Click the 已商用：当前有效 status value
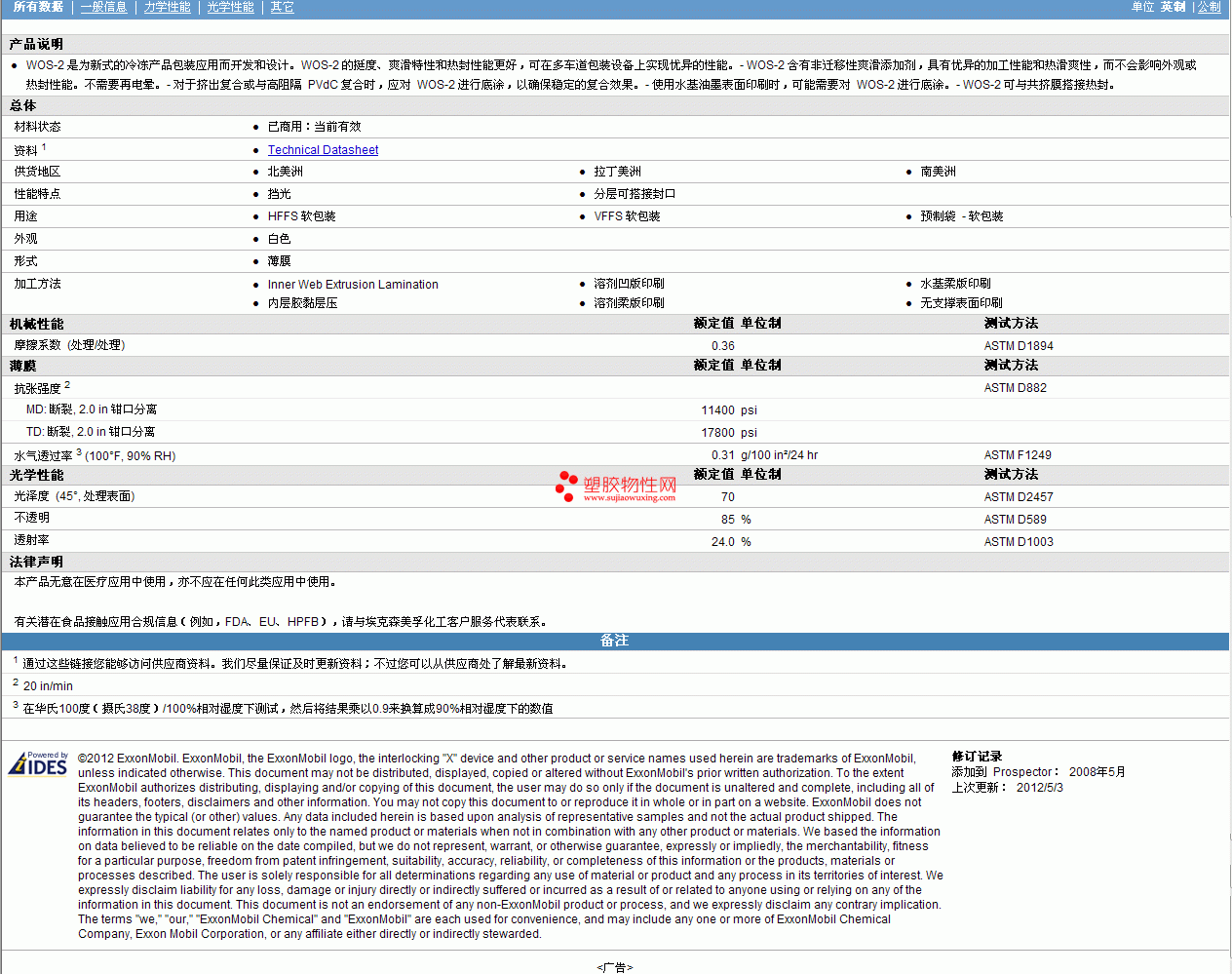This screenshot has width=1232, height=974. coord(314,127)
